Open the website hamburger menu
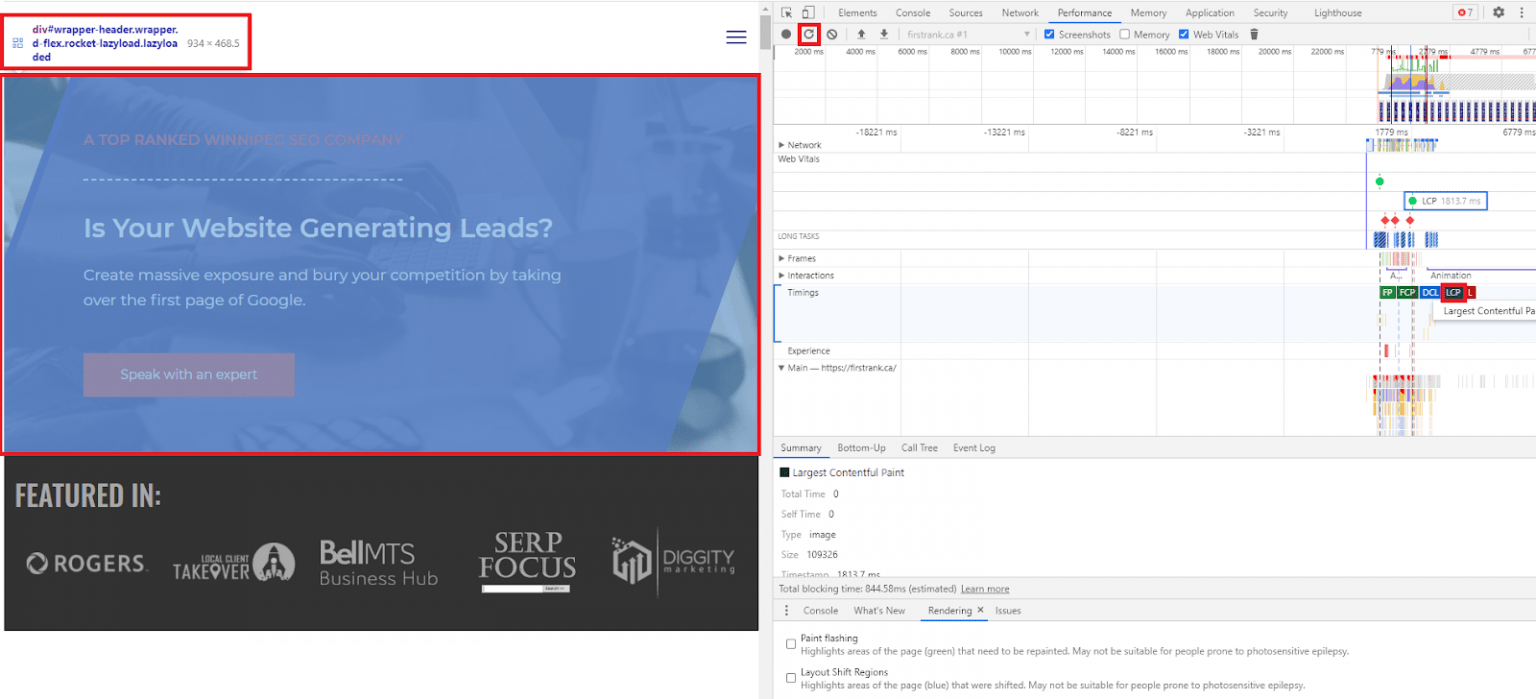The width and height of the screenshot is (1536, 699). [x=736, y=37]
